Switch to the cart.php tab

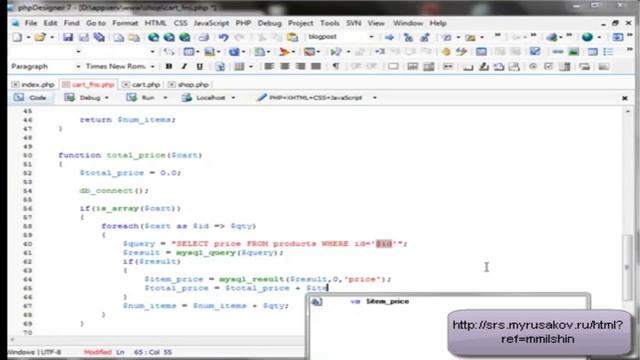coord(142,84)
